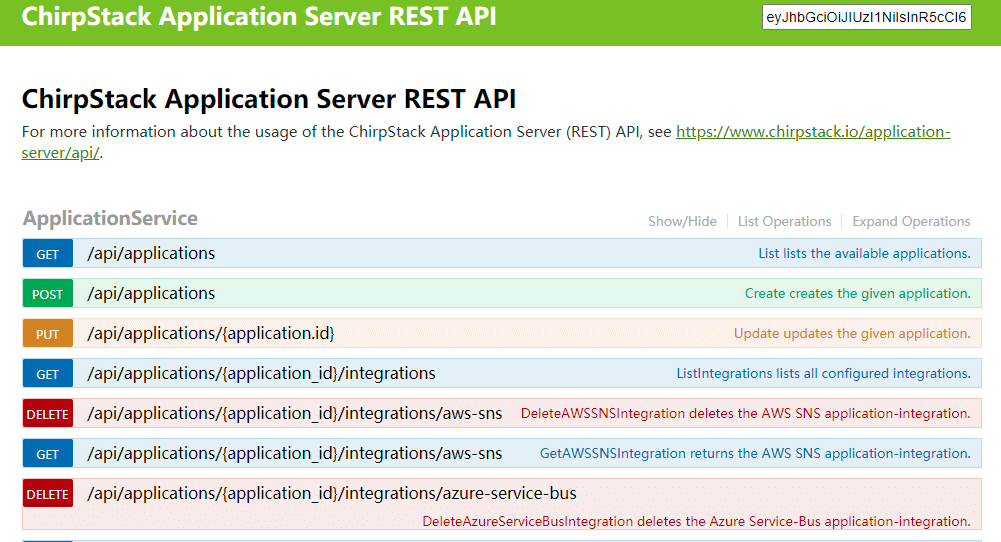Click GET badge for integrations list
The width and height of the screenshot is (1001, 542).
(48, 374)
